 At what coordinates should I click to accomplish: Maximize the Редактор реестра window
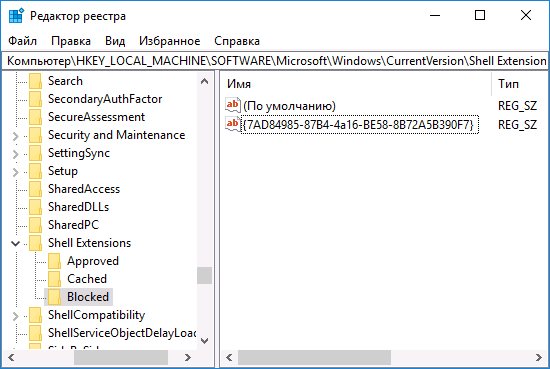(480, 15)
